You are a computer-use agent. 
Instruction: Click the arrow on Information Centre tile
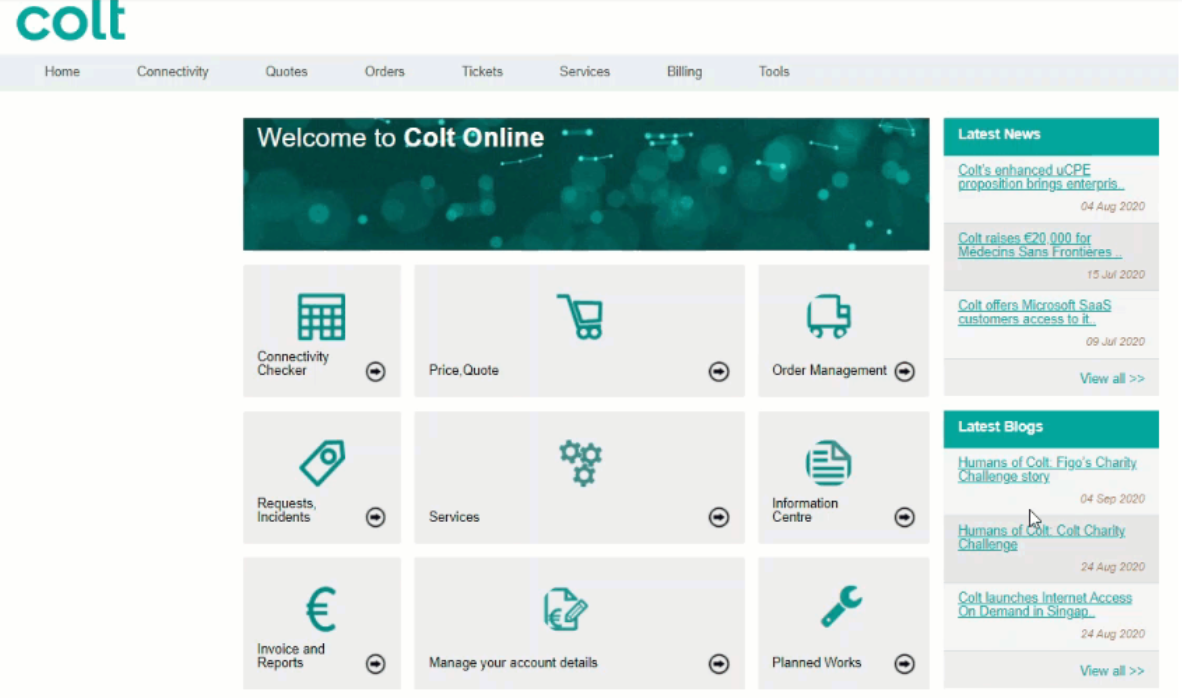point(905,517)
